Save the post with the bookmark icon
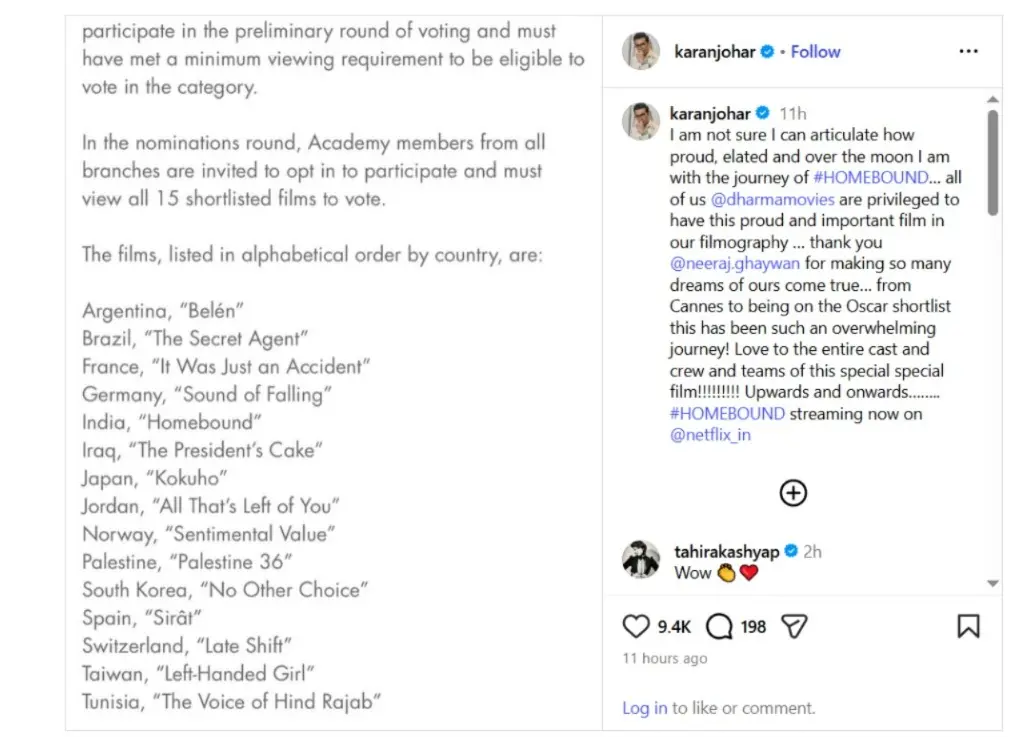Screen dimensions: 1028x737 point(968,627)
